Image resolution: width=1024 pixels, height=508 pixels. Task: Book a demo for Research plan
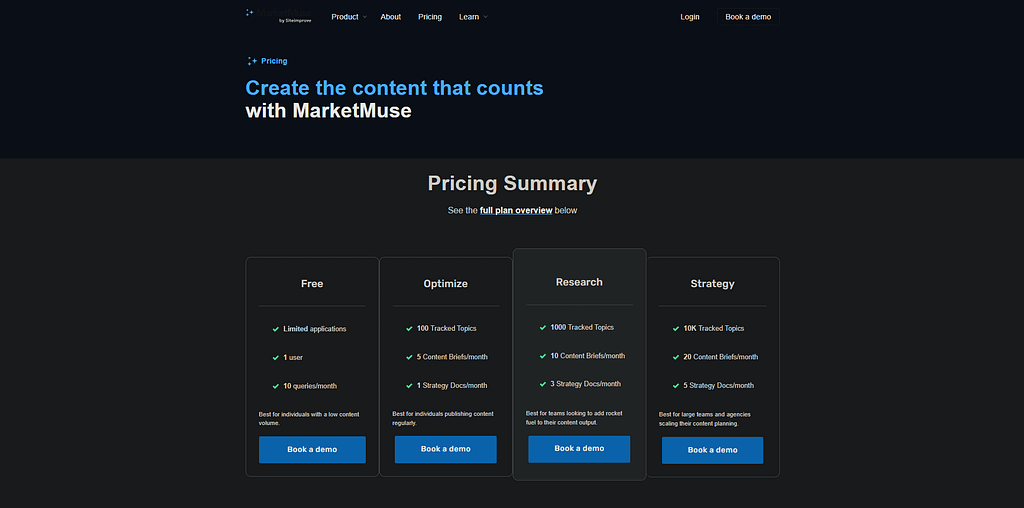tap(579, 449)
